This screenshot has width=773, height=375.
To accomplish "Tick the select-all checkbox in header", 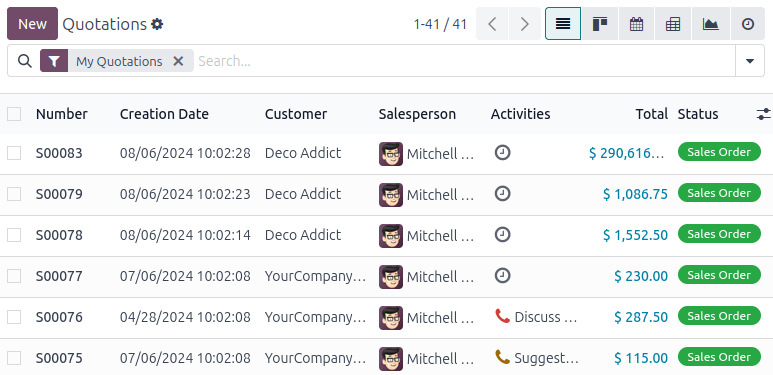I will pos(14,114).
